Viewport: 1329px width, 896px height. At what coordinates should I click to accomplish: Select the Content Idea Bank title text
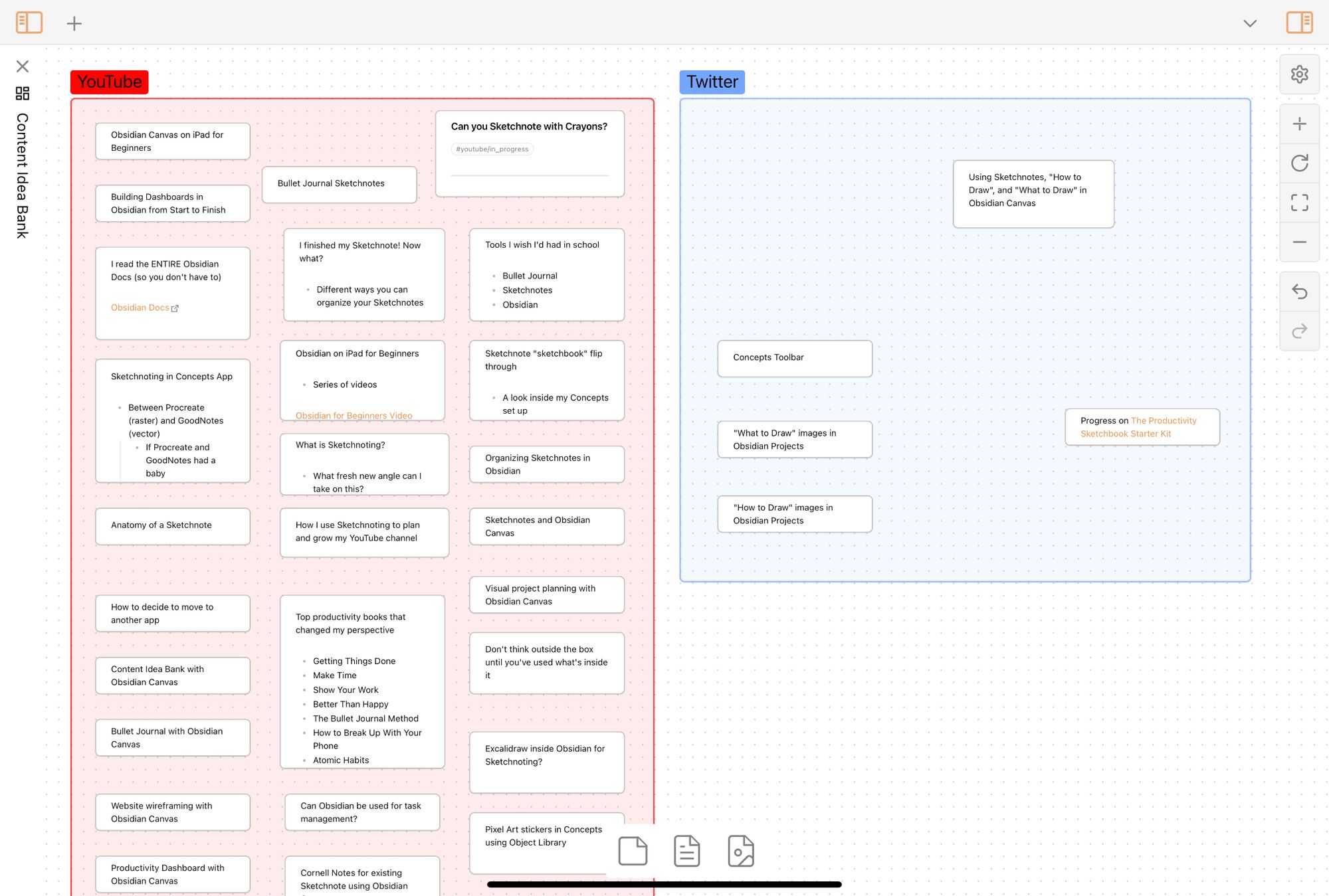point(23,176)
